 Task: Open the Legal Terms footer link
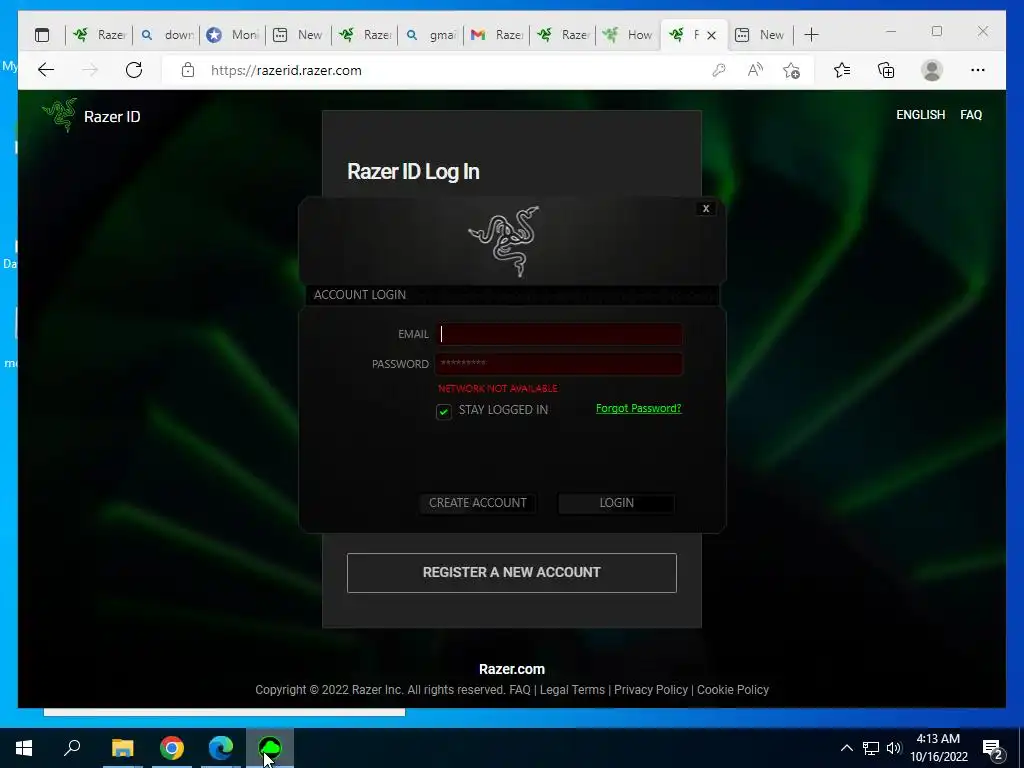[x=572, y=690]
